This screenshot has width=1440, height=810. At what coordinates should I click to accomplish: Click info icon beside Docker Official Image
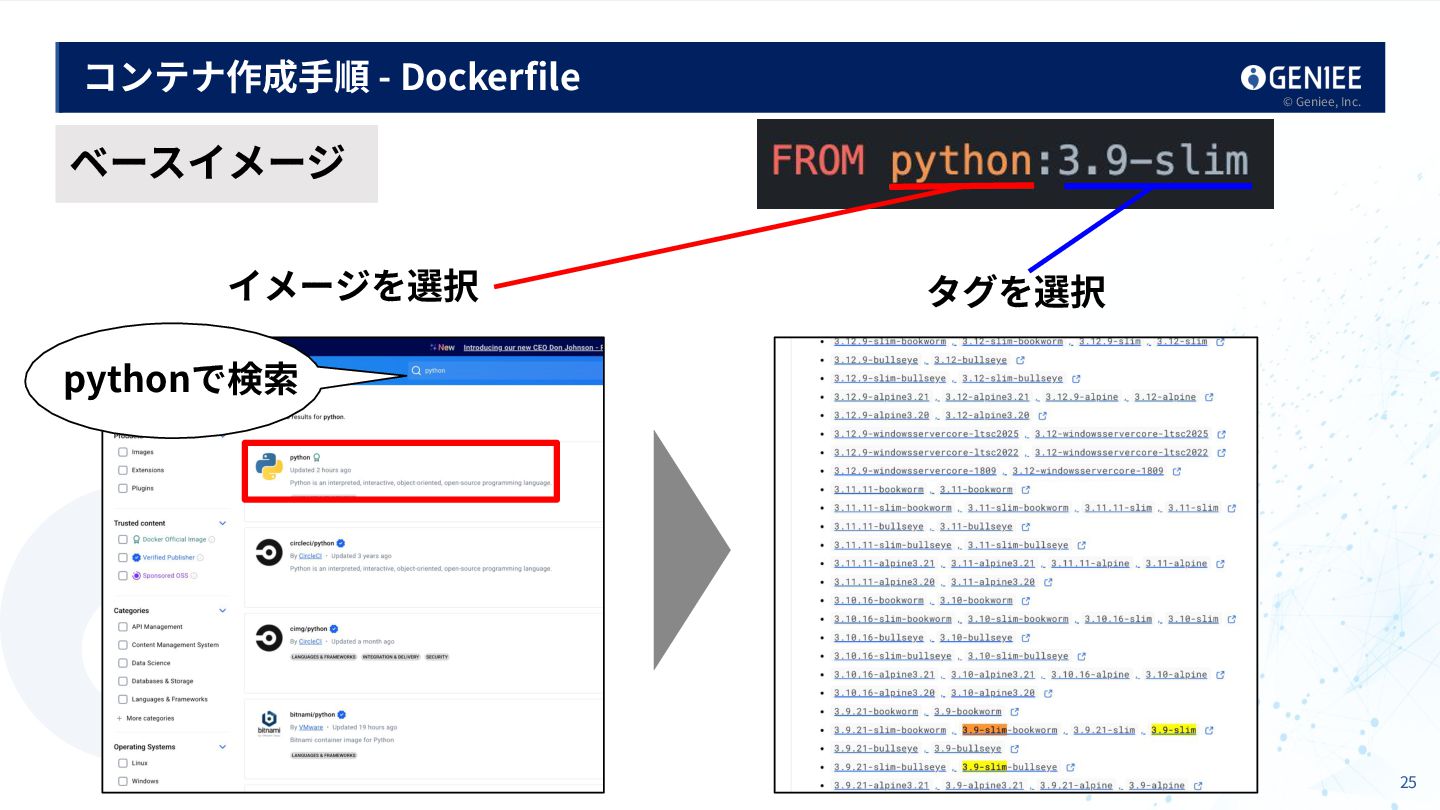(212, 539)
